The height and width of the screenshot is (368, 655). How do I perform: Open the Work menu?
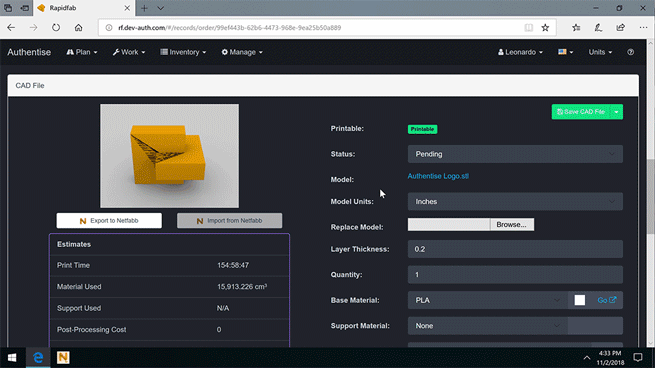tap(129, 52)
